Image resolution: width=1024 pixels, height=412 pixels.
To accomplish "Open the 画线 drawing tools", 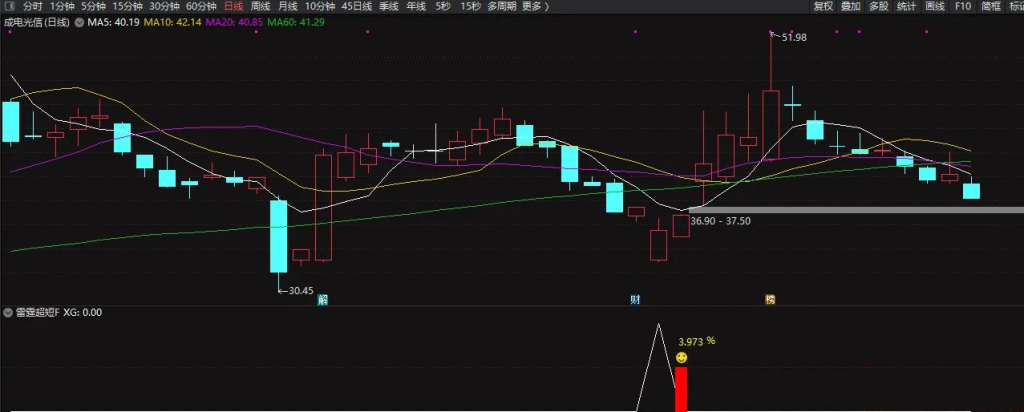I will 935,6.
